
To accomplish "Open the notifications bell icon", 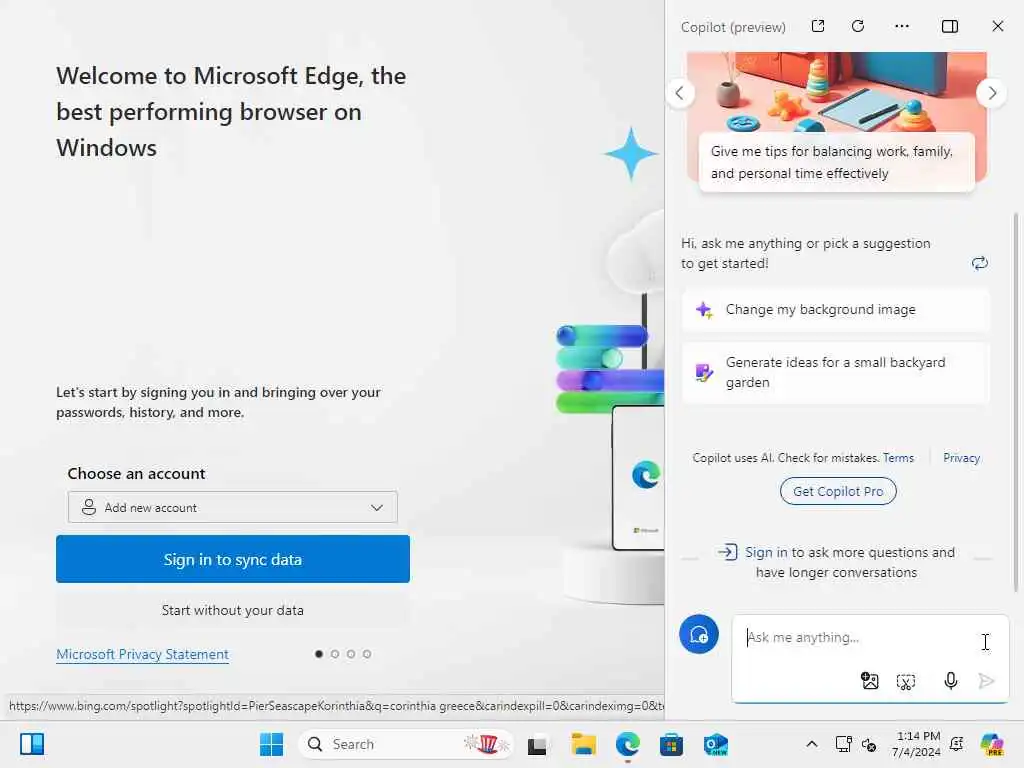I will click(957, 744).
